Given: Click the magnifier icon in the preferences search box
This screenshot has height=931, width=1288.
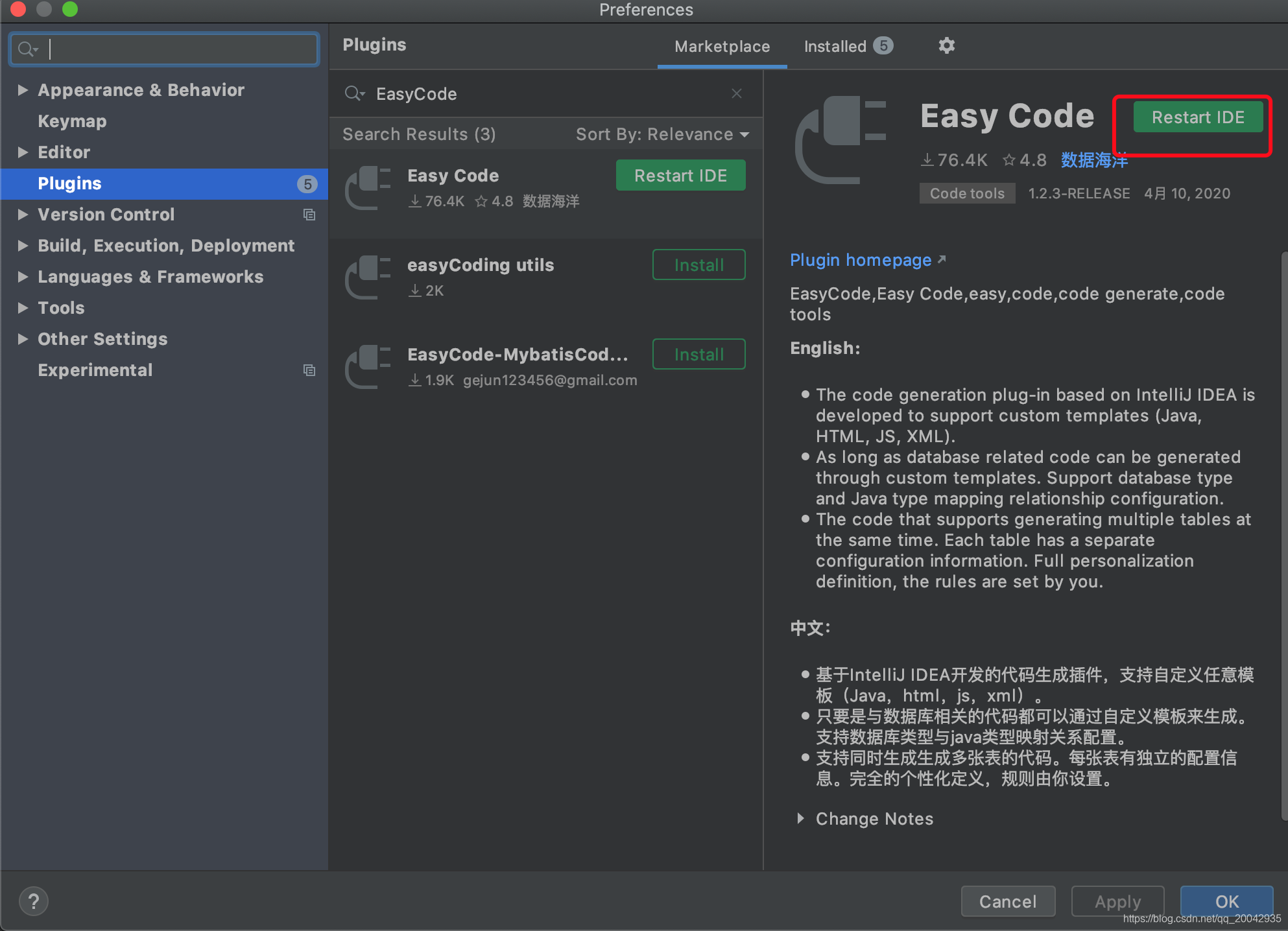Looking at the screenshot, I should coord(27,49).
